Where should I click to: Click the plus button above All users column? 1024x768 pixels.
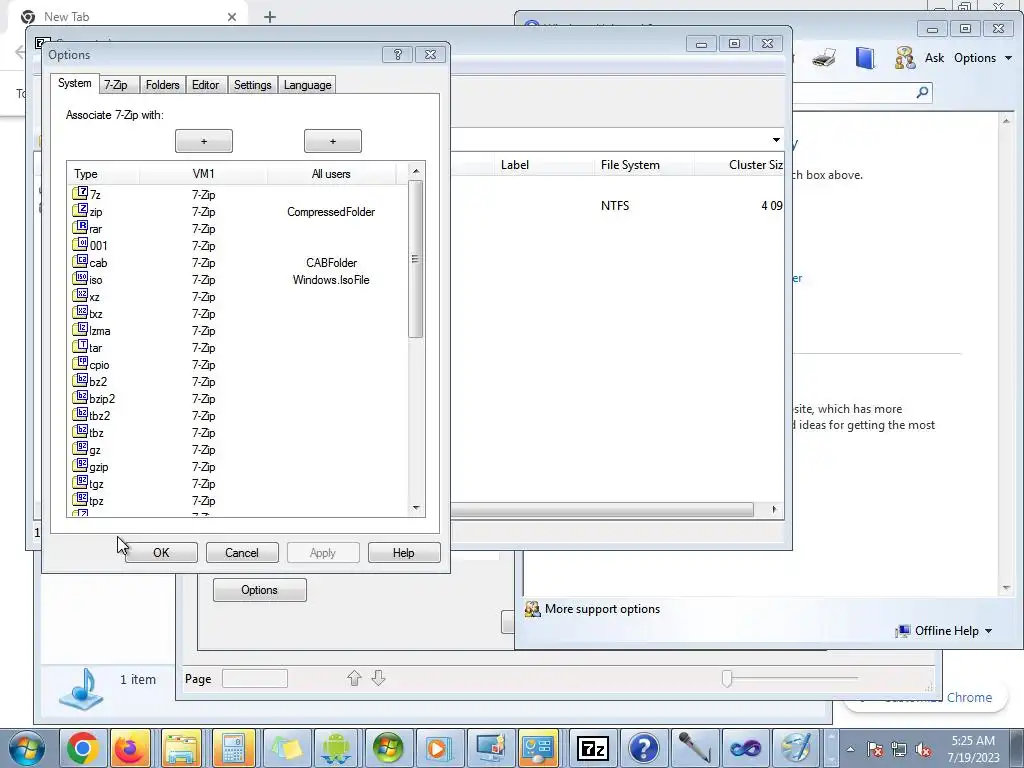point(332,141)
